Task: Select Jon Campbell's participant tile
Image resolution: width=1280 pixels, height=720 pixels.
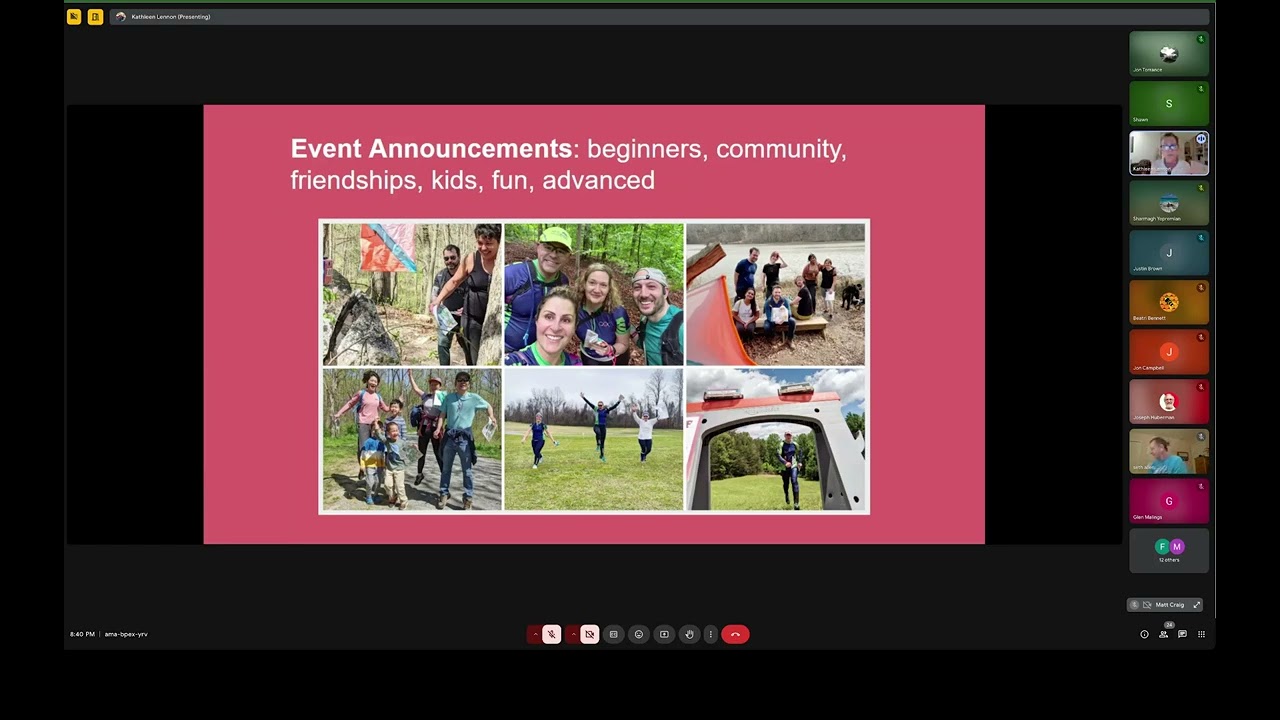Action: [1169, 352]
